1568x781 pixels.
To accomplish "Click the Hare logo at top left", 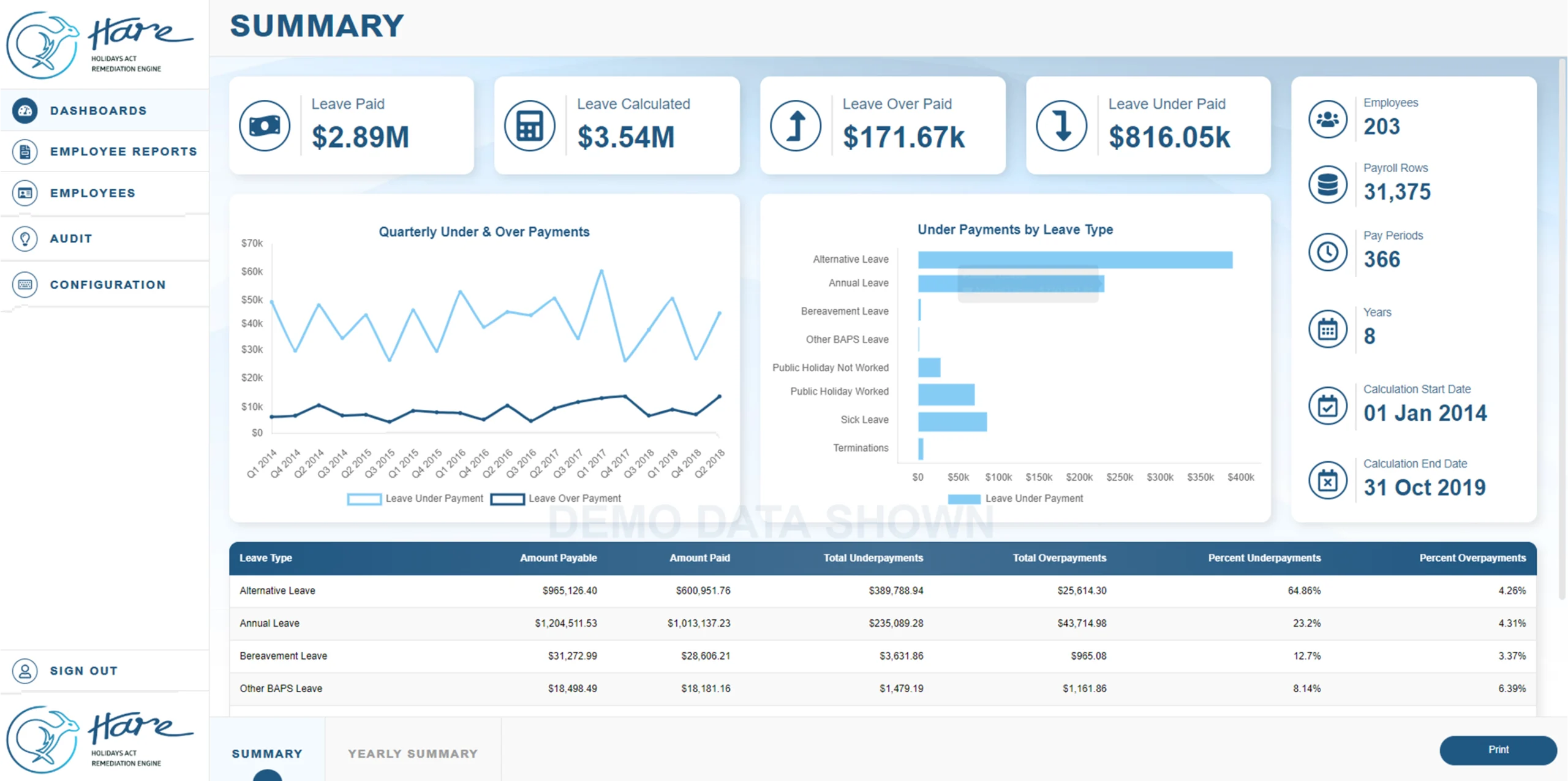I will click(x=101, y=44).
